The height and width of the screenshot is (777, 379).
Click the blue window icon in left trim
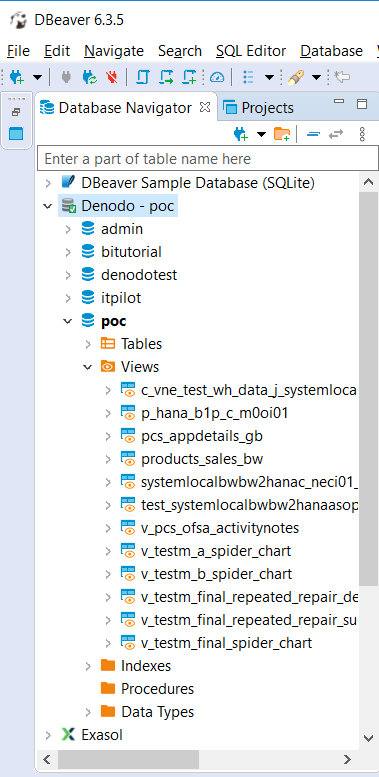[x=16, y=134]
